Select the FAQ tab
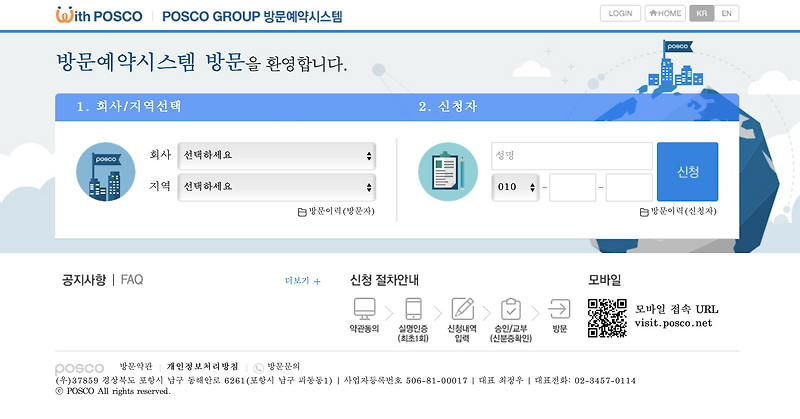 (x=132, y=280)
